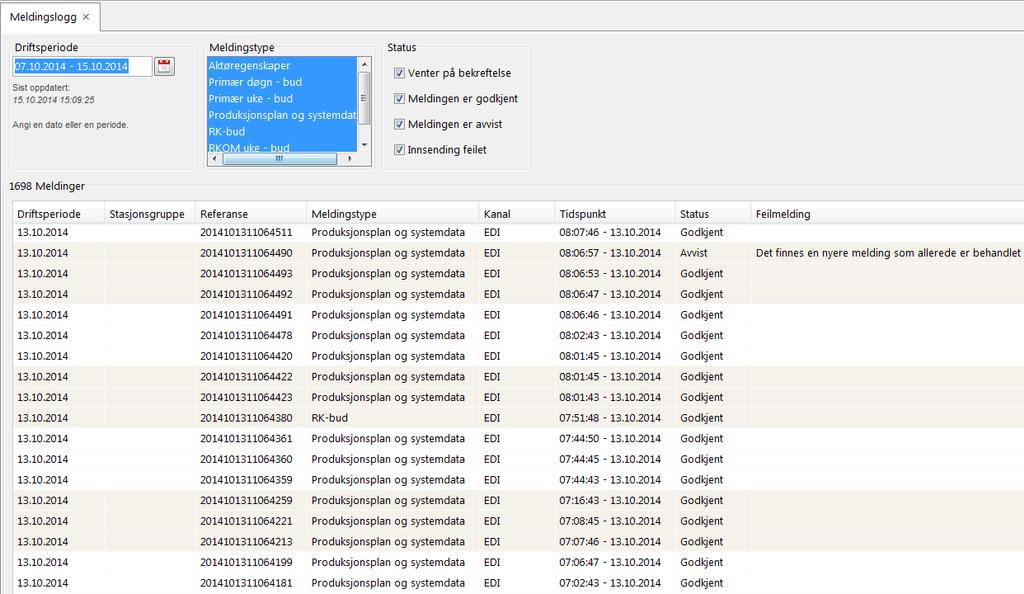Click the Meldingstype list scroll left arrow
This screenshot has height=594, width=1024.
215,159
